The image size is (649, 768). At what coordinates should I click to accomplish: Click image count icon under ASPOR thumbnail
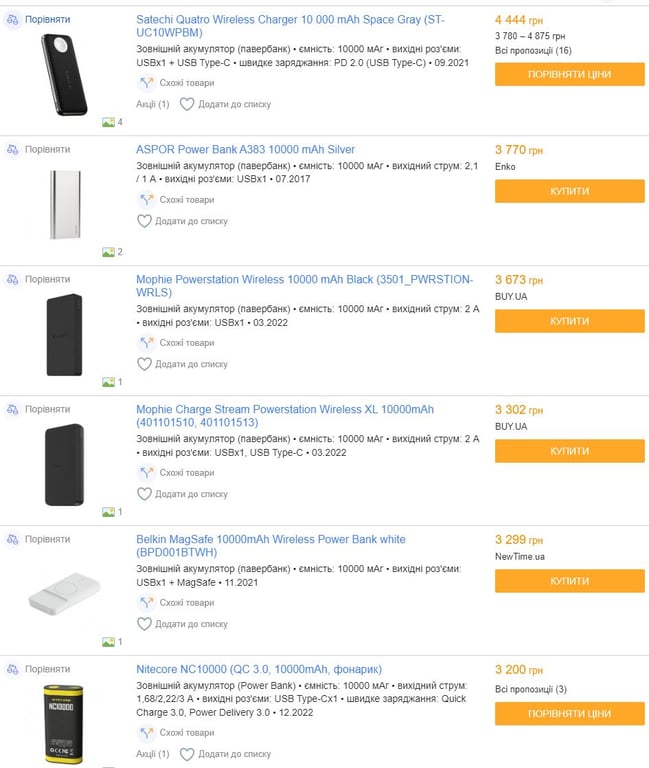click(x=108, y=252)
